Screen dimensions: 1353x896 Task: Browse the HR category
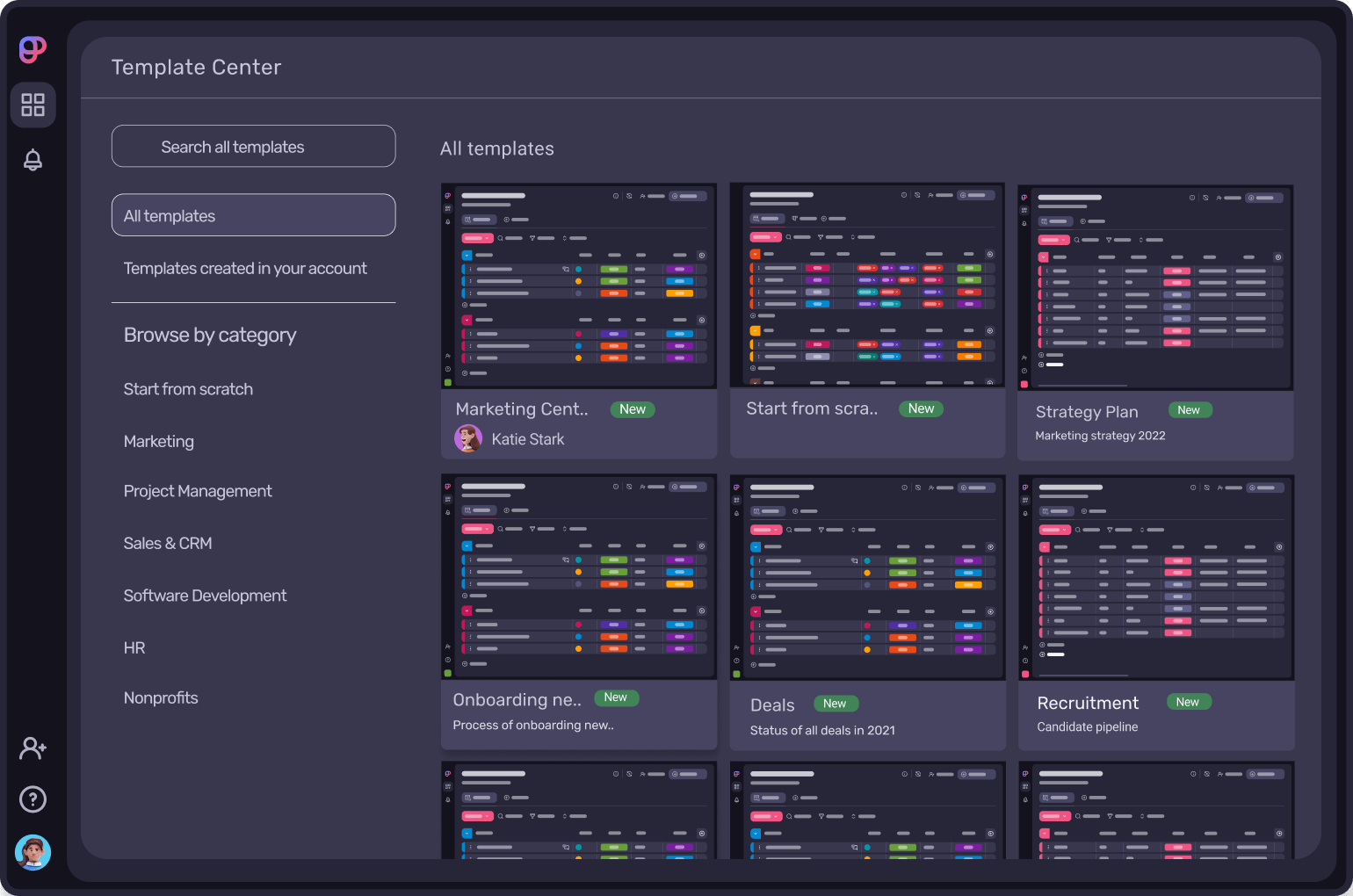point(134,647)
